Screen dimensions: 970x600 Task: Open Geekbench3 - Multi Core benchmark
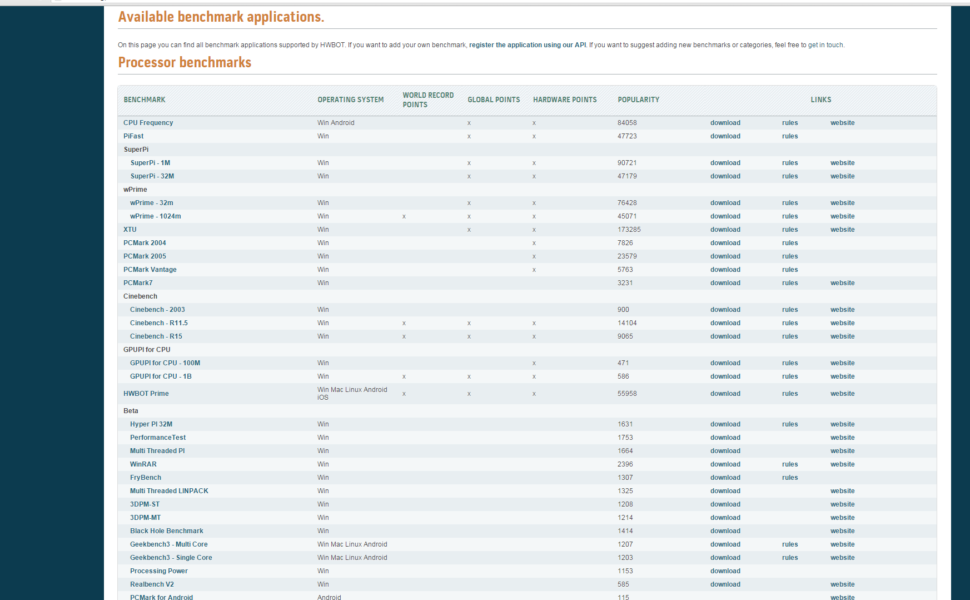169,544
